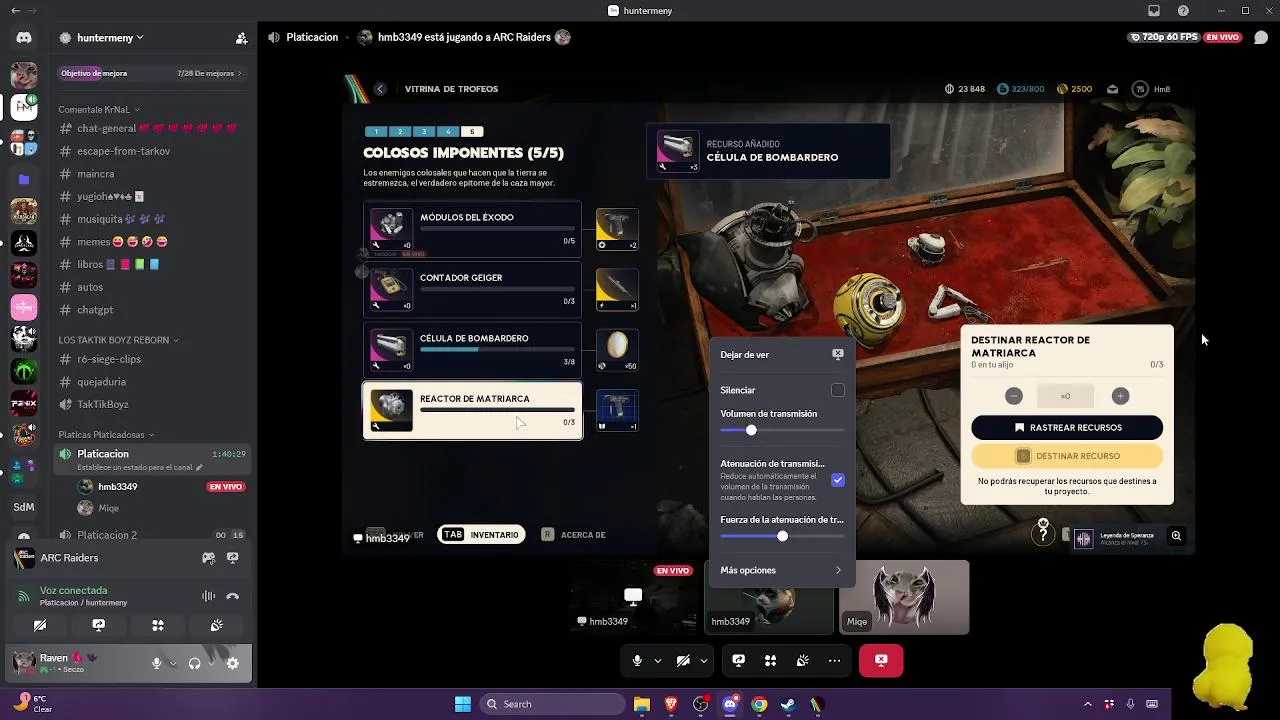Mute the microphone in bottom call bar
Image resolution: width=1280 pixels, height=720 pixels.
tap(637, 660)
